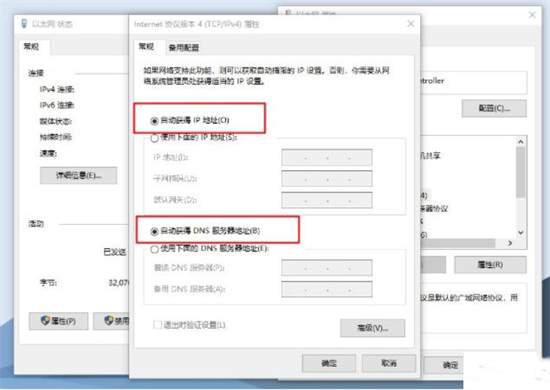Image resolution: width=550 pixels, height=390 pixels.
Task: Open 详细信息(E)... in Ethernet status
Action: 79,175
